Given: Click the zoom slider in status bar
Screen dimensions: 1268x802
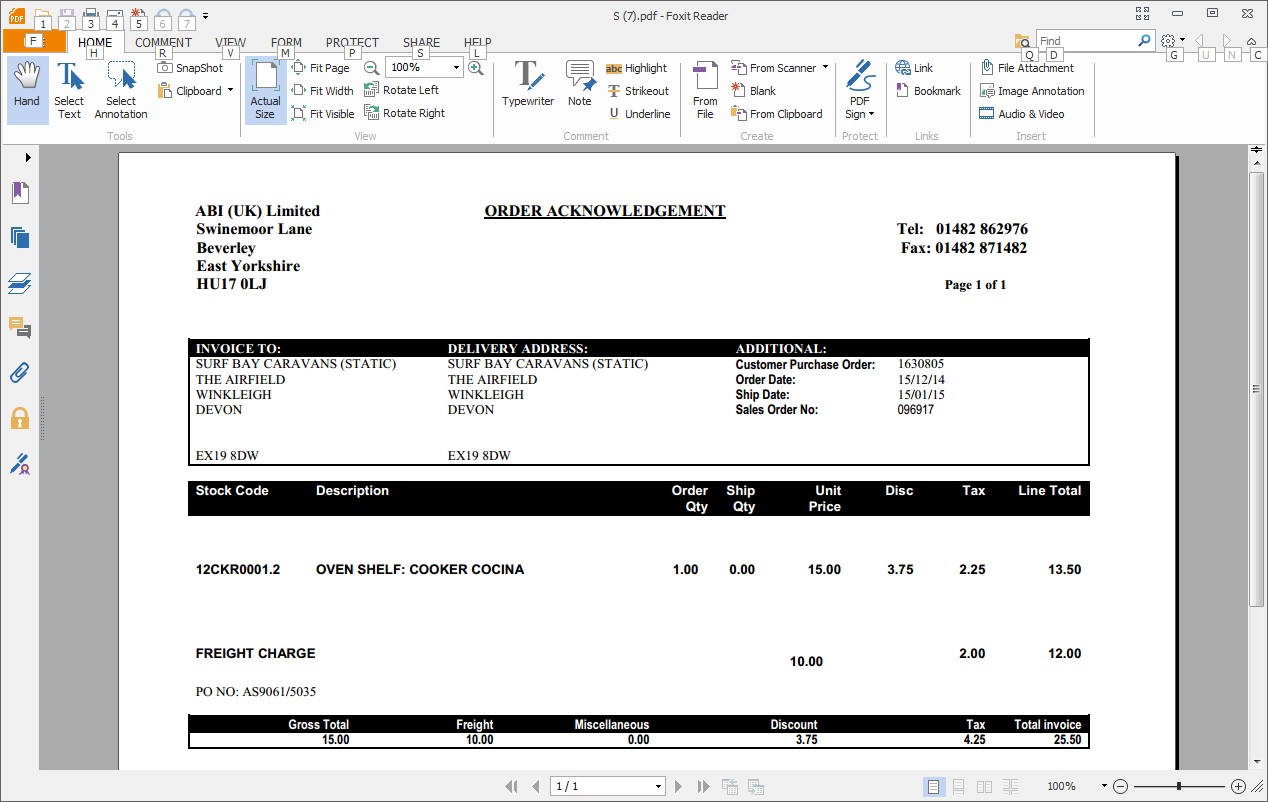Looking at the screenshot, I should tap(1180, 787).
